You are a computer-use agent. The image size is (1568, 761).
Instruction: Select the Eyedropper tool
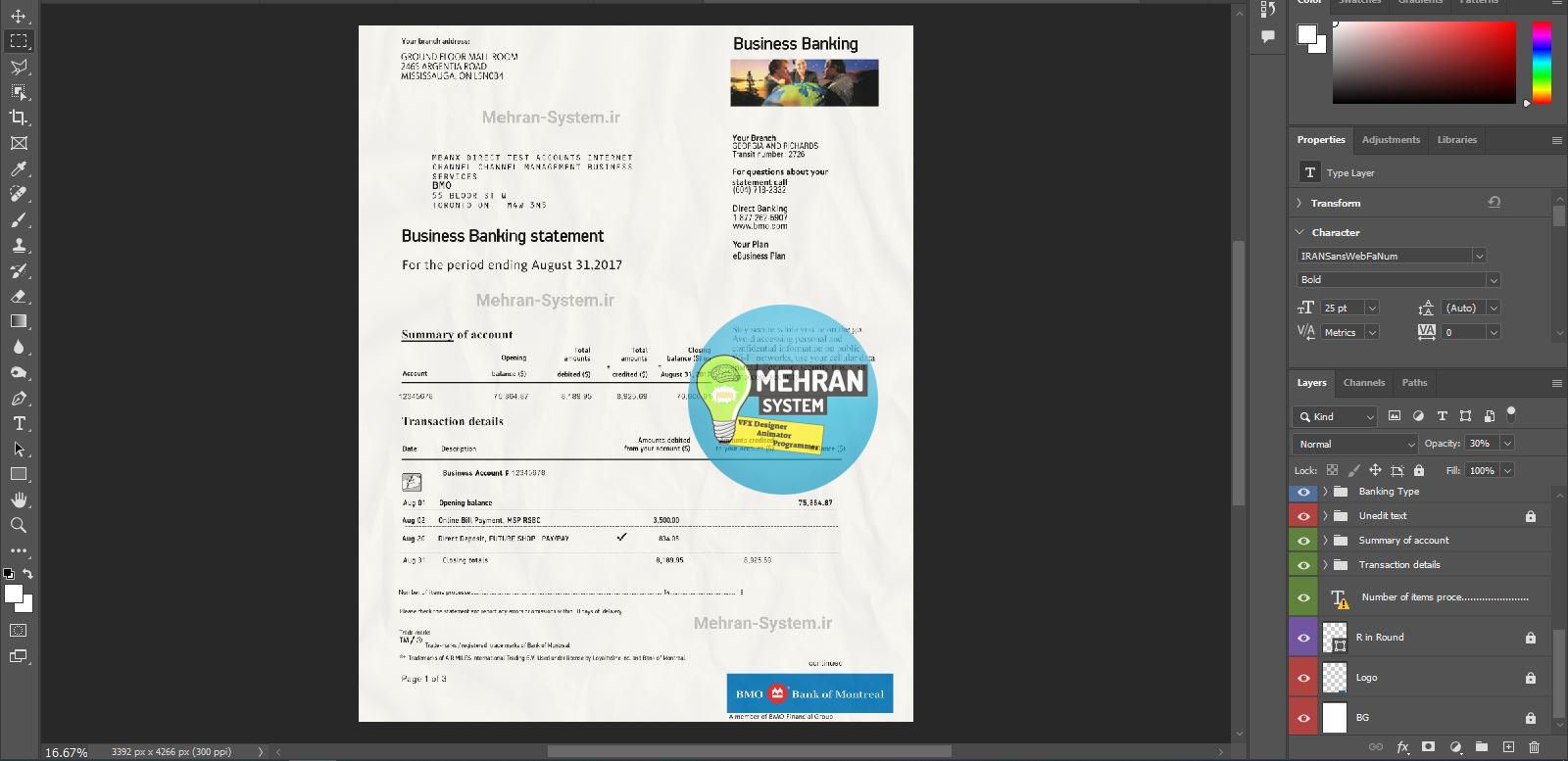(x=19, y=168)
